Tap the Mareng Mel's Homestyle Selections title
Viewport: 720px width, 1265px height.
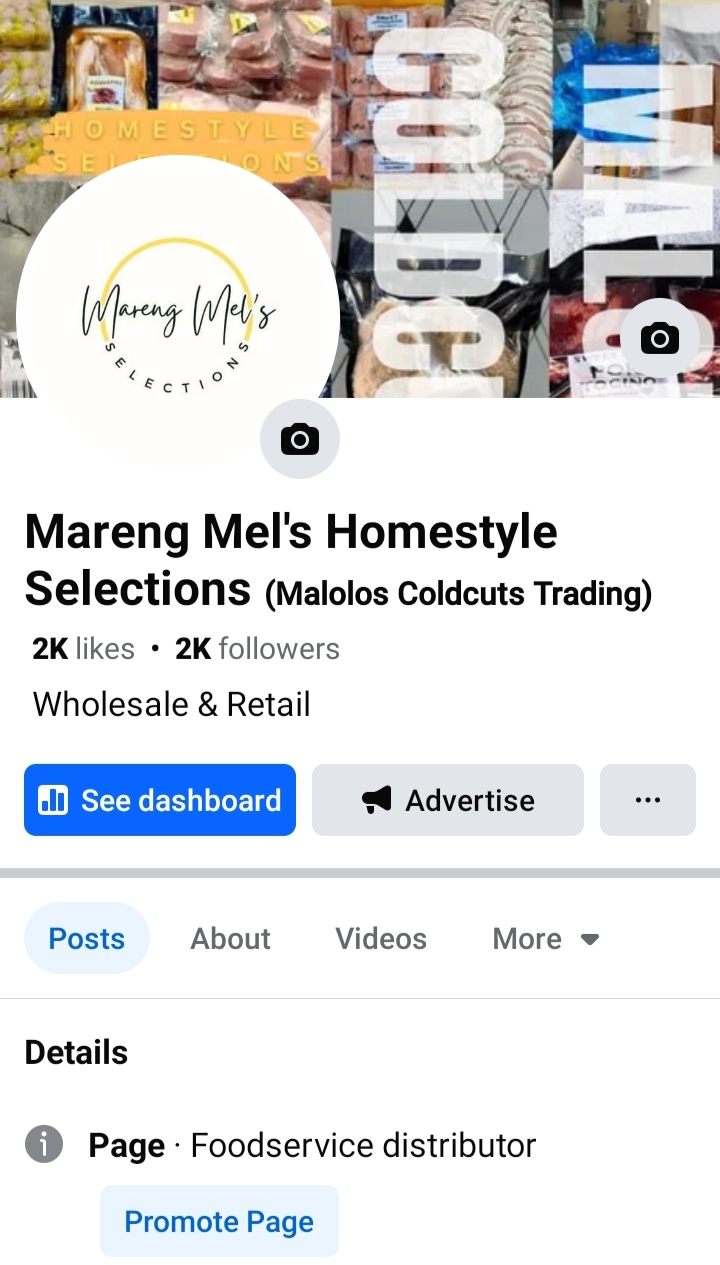click(x=291, y=560)
